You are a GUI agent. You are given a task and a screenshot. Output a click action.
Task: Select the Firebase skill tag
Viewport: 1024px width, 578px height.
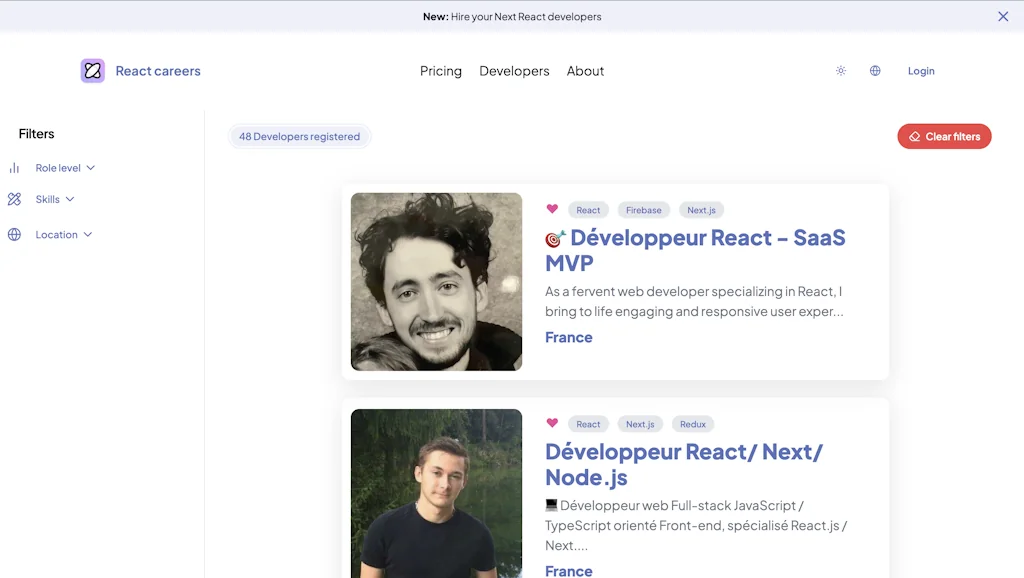click(643, 210)
